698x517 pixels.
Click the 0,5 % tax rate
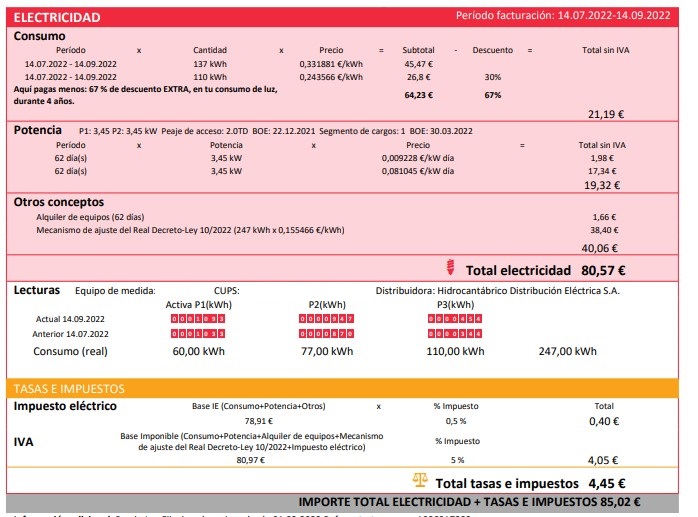click(456, 421)
